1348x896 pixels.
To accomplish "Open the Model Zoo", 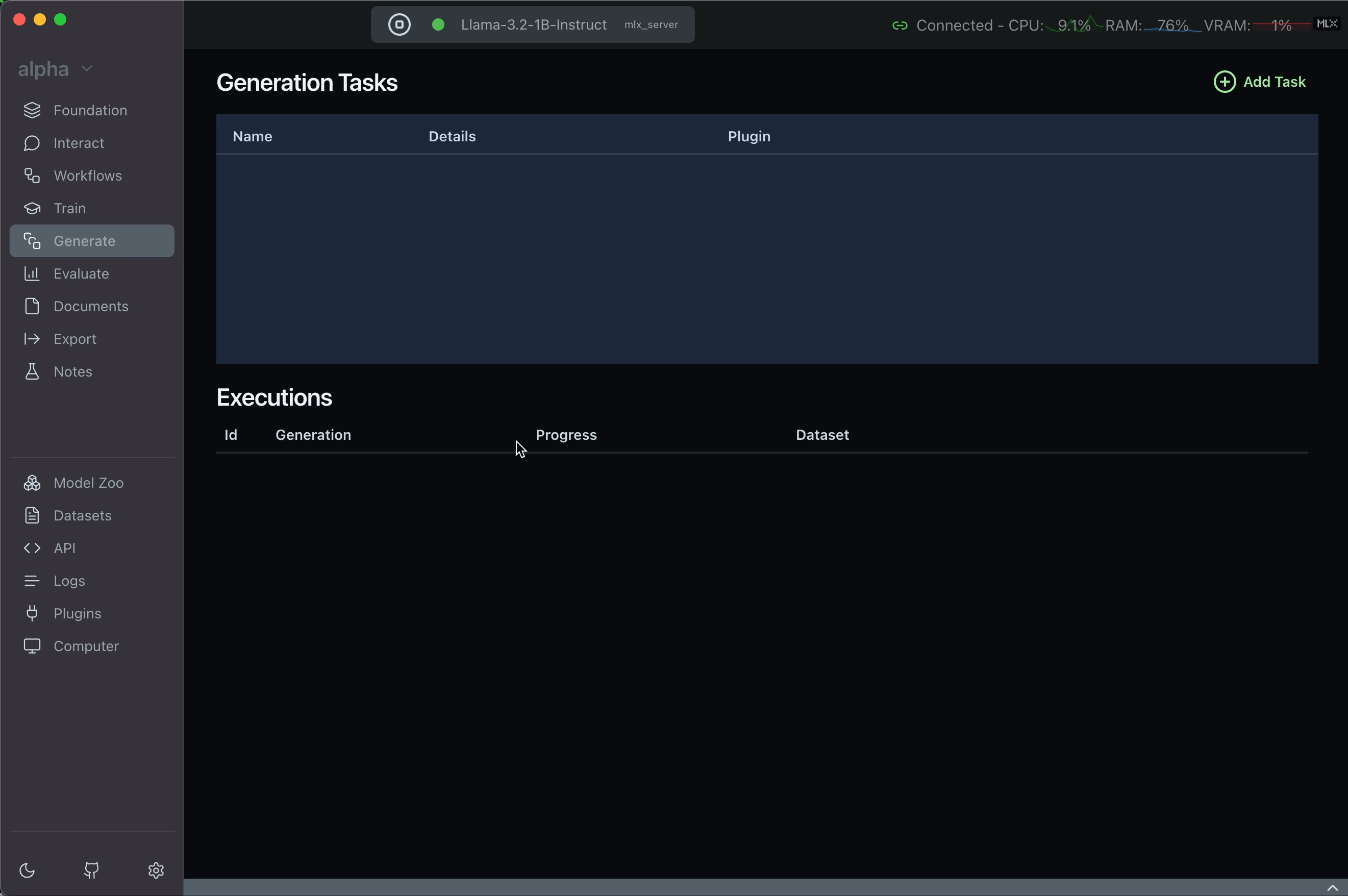I will [x=88, y=483].
